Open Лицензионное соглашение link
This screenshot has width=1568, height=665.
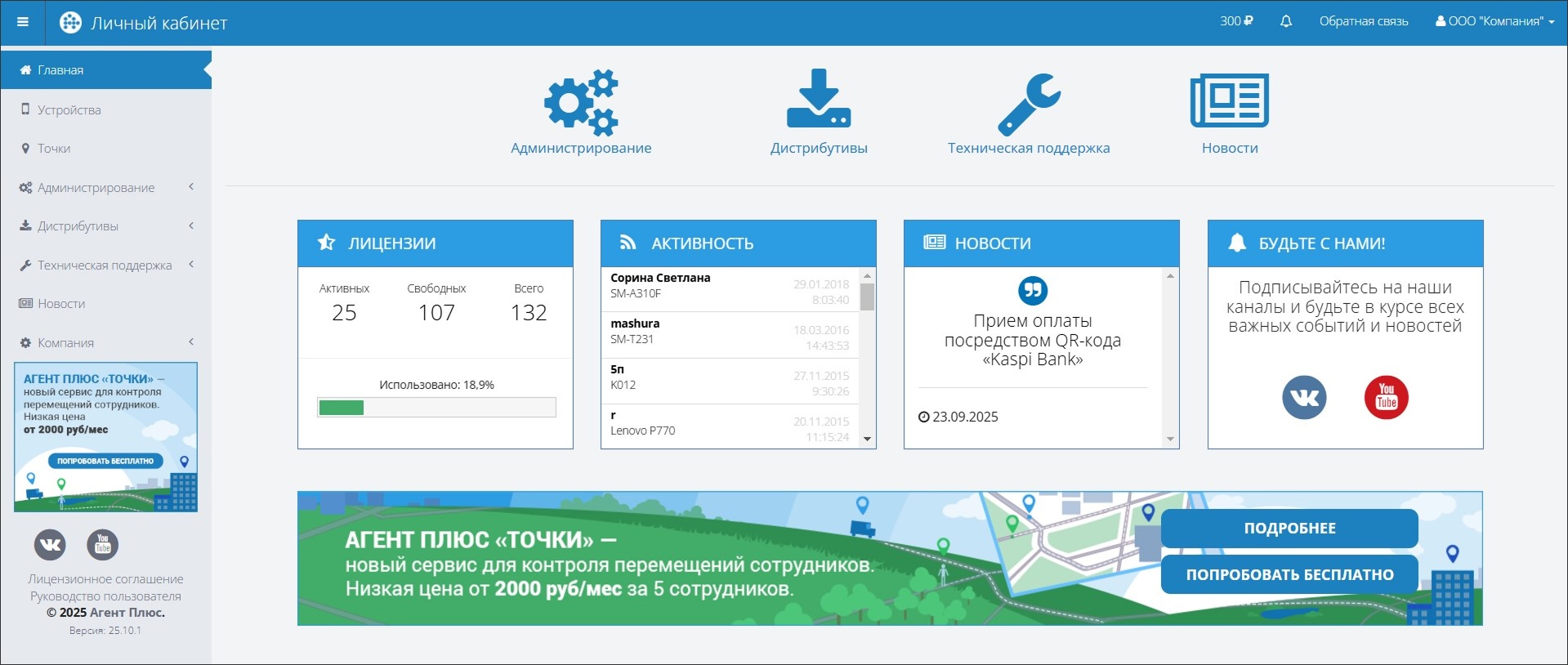[105, 578]
